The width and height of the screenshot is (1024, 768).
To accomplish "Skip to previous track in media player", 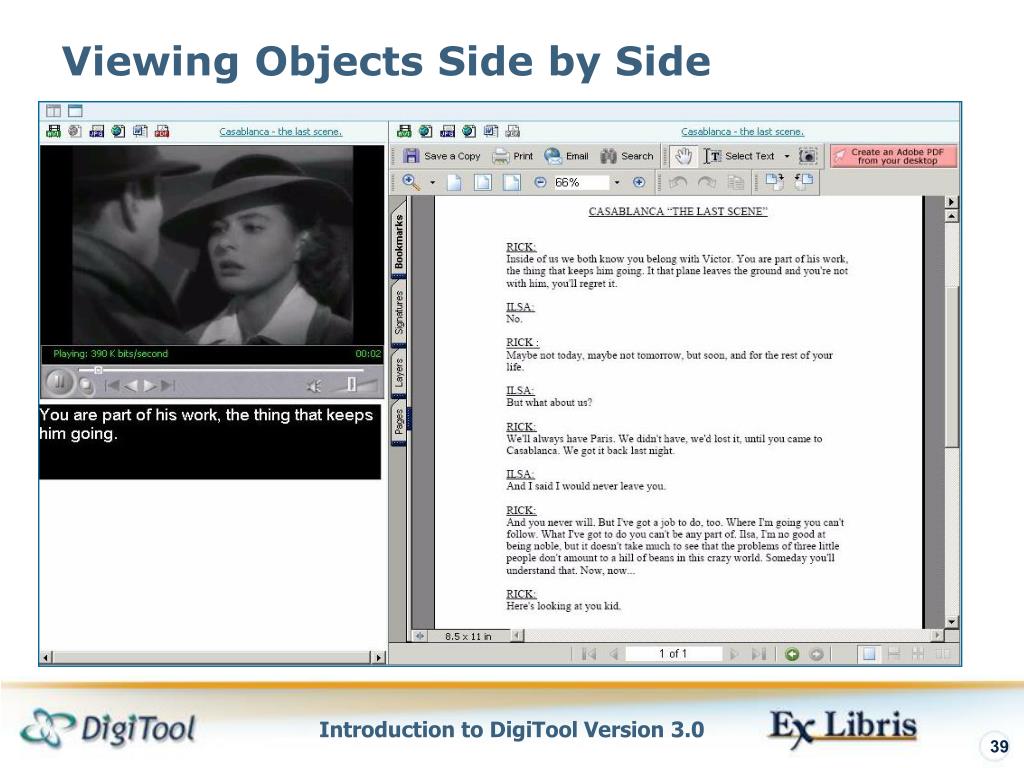I will (x=112, y=386).
